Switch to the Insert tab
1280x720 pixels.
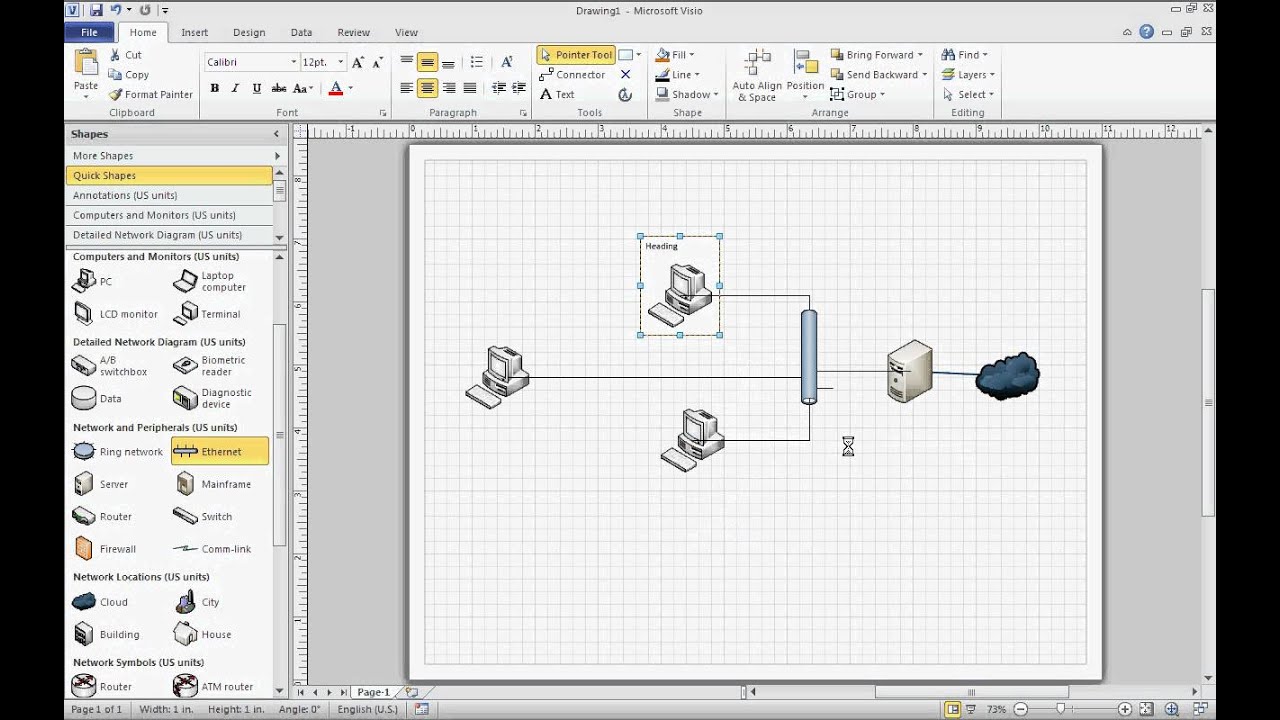click(194, 32)
